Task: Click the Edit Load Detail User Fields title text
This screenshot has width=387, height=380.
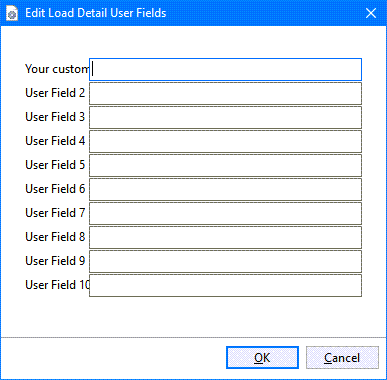Action: (x=96, y=13)
